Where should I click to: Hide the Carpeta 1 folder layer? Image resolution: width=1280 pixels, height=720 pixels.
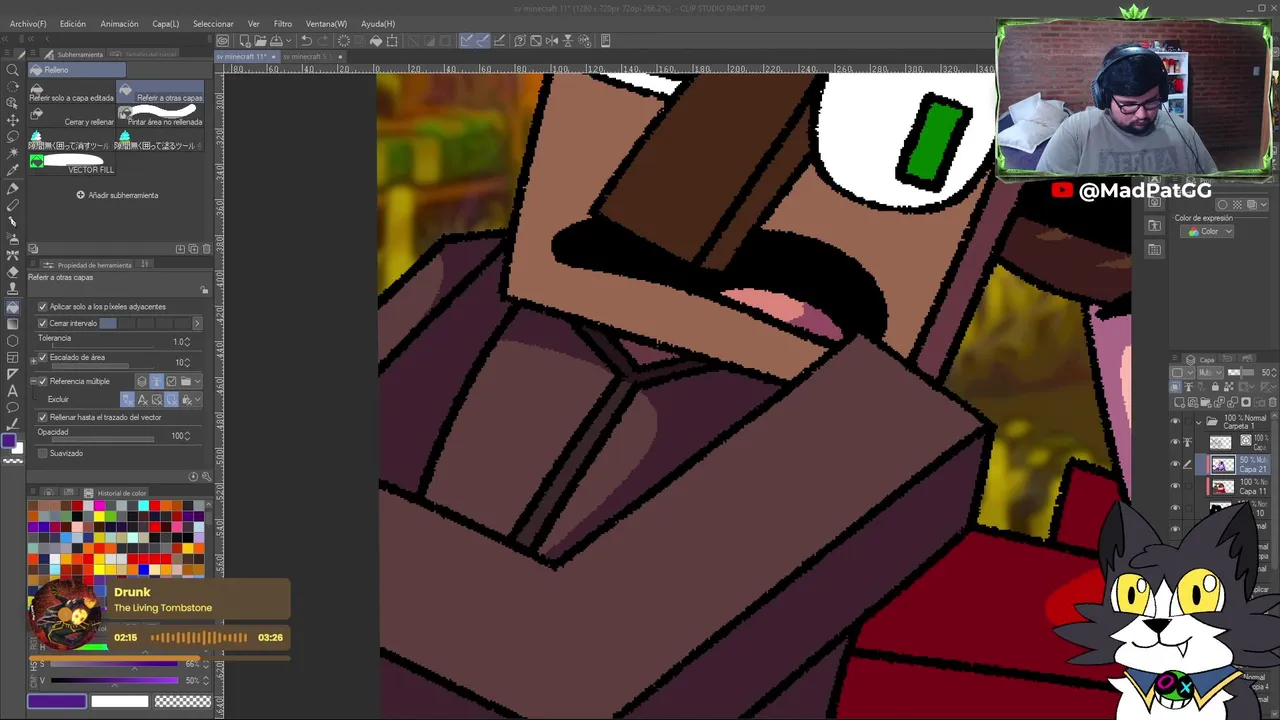tap(1175, 421)
